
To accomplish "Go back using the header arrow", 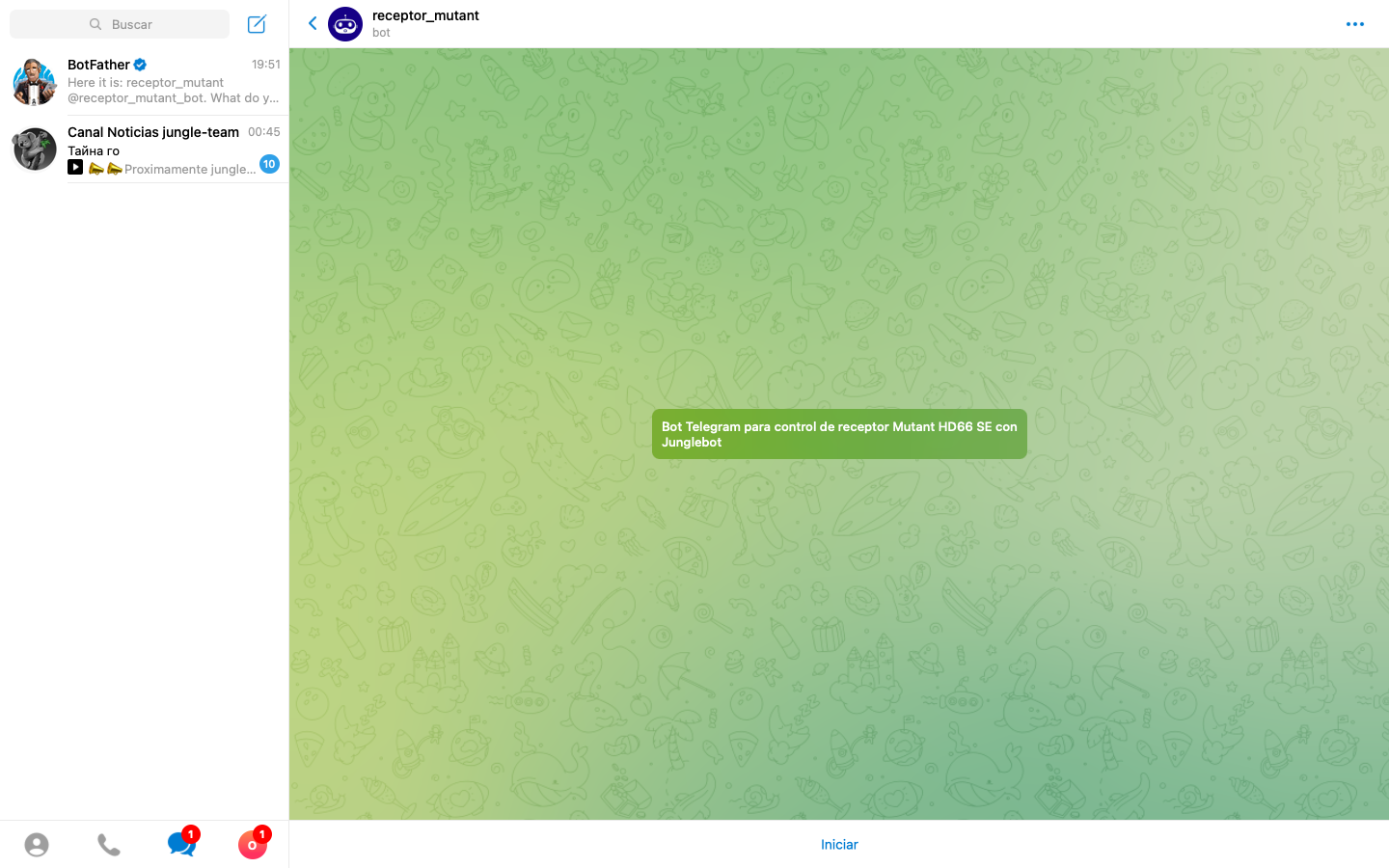I will pyautogui.click(x=313, y=23).
